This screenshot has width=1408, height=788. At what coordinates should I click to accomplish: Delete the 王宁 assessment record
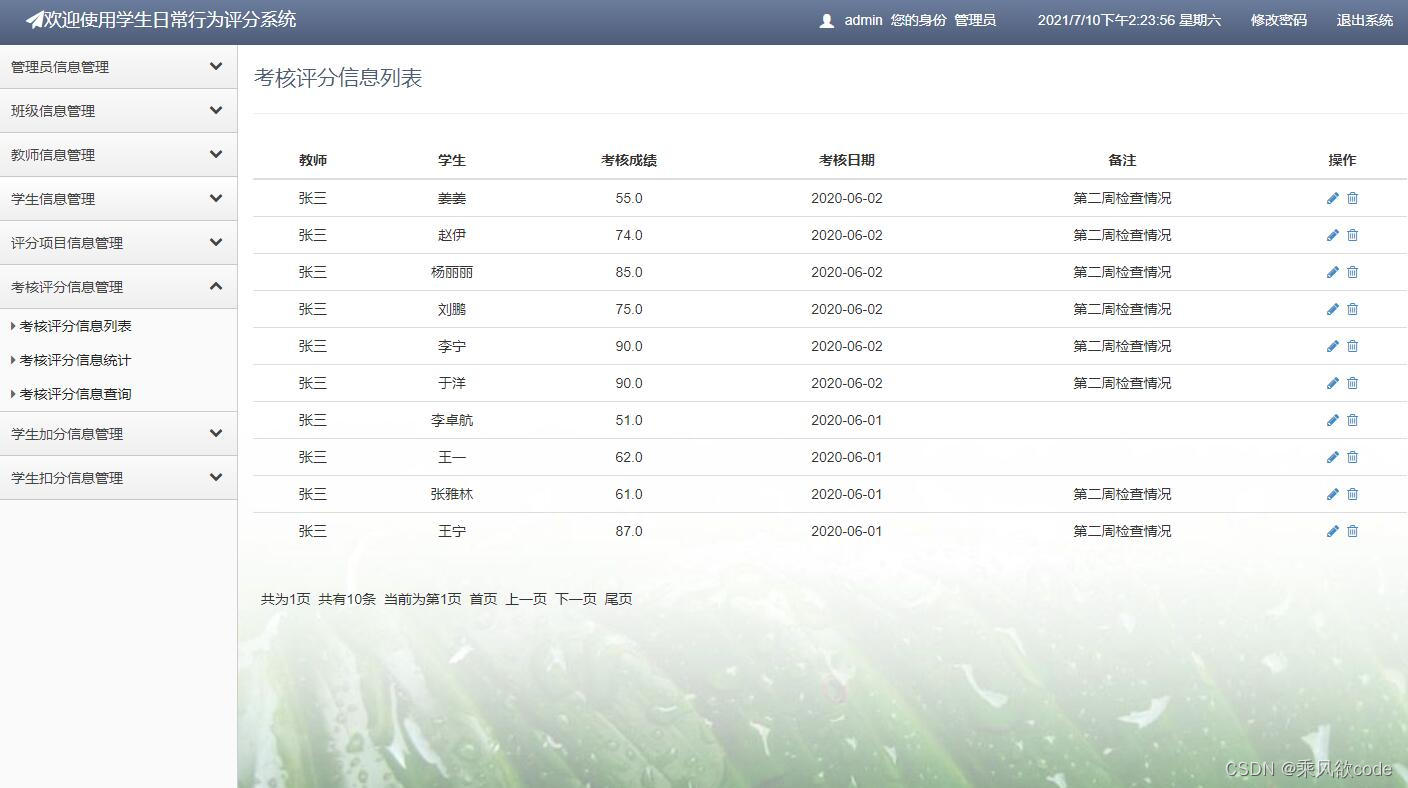[1352, 531]
